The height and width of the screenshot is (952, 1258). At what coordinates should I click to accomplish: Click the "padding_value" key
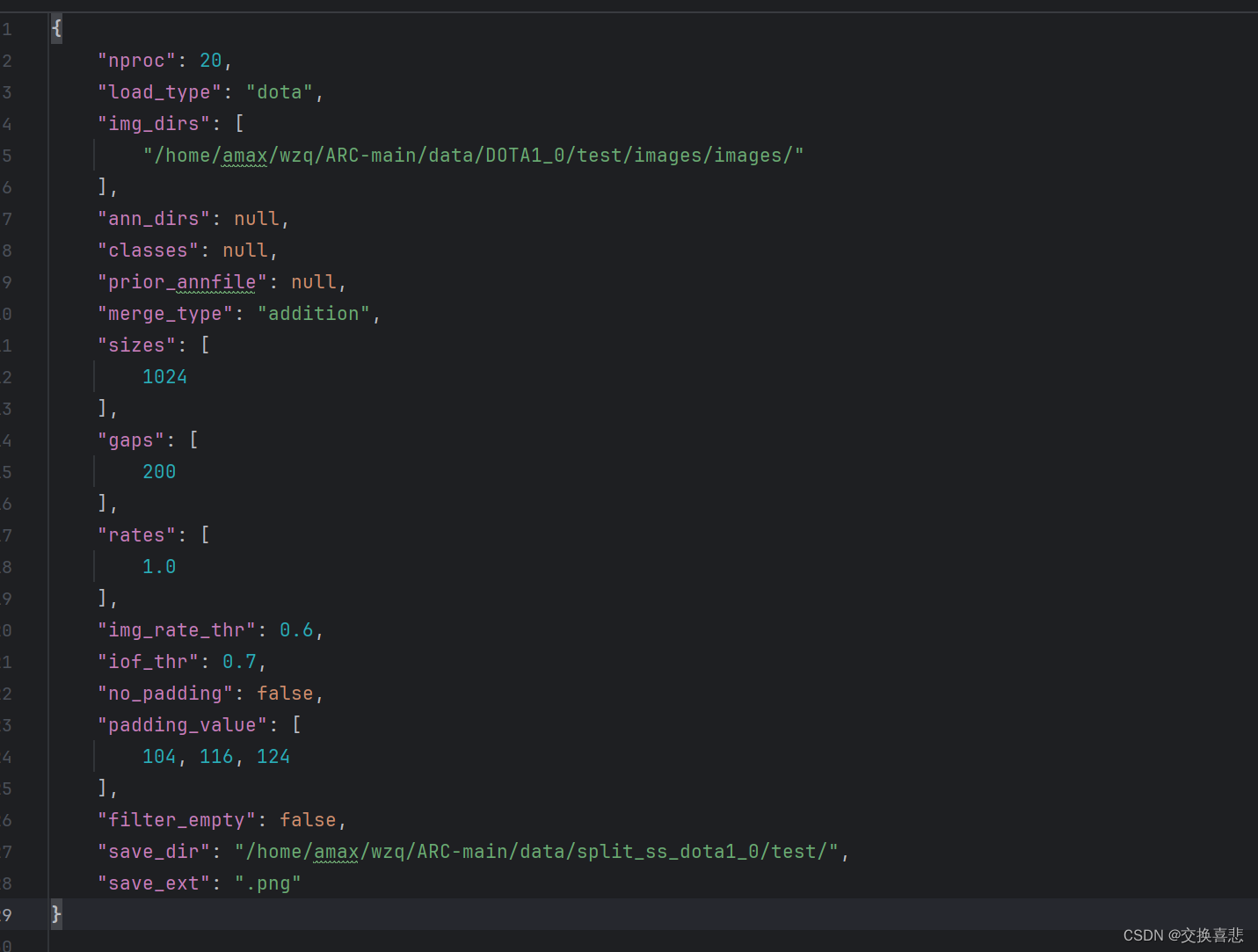182,725
